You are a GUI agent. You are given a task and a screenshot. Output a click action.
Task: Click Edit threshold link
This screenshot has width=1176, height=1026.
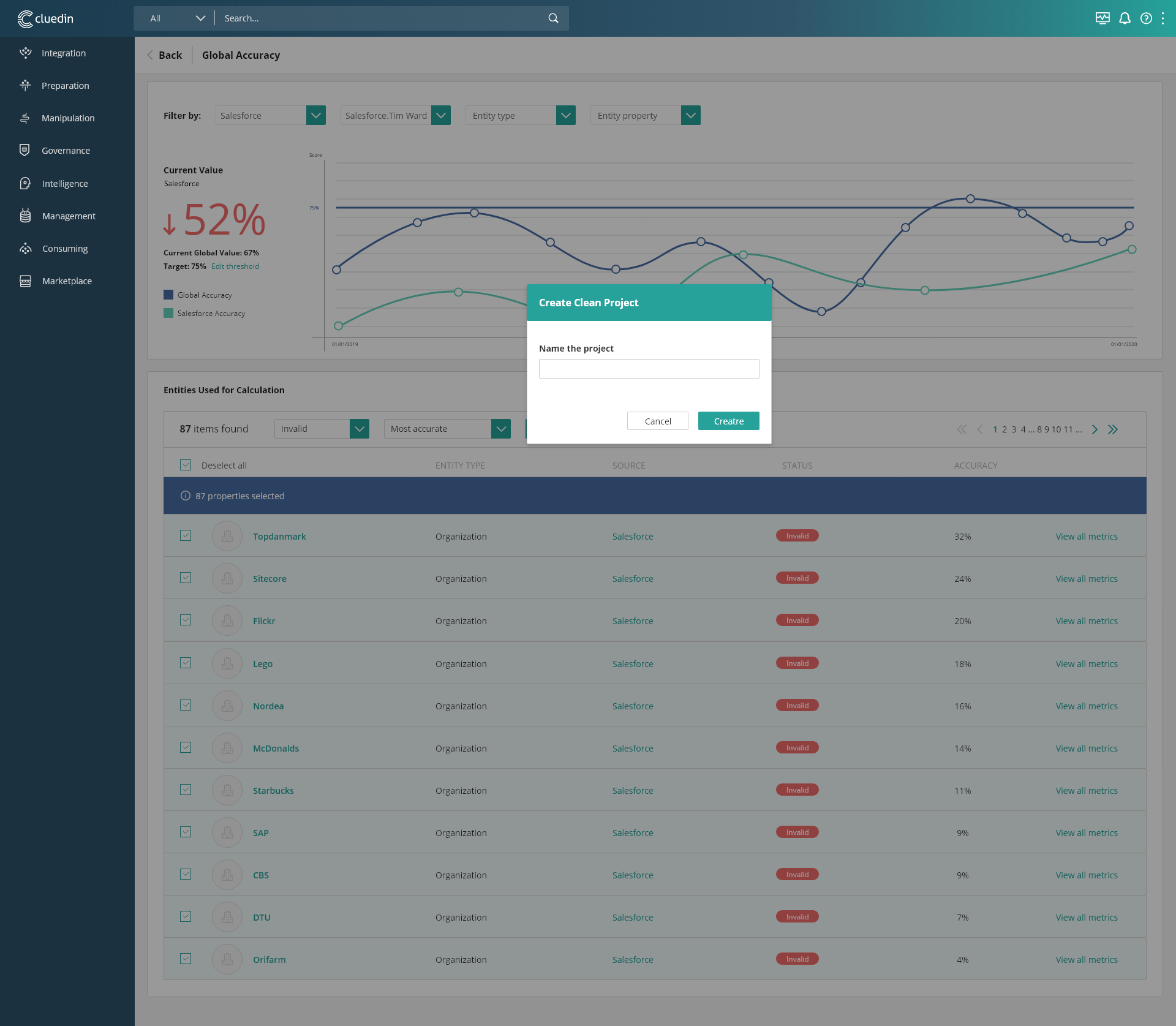[x=235, y=266]
